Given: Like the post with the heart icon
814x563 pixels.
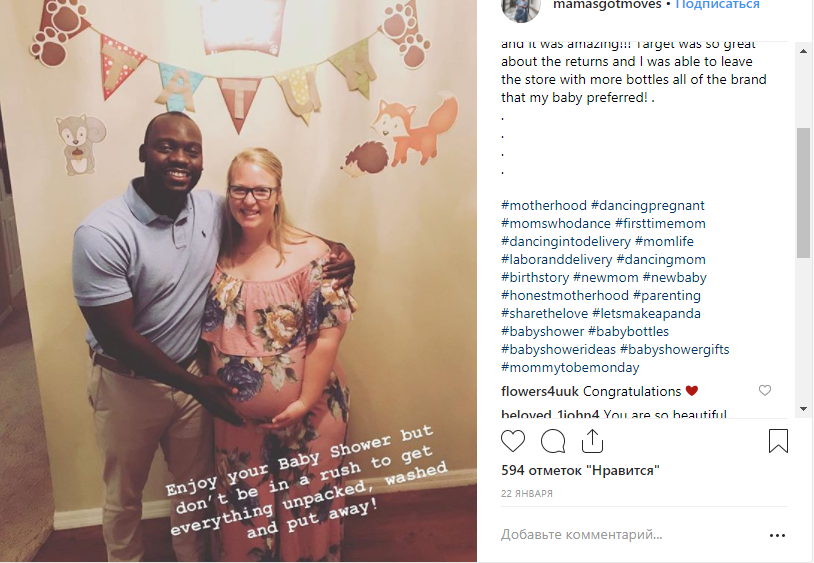Looking at the screenshot, I should (x=513, y=441).
